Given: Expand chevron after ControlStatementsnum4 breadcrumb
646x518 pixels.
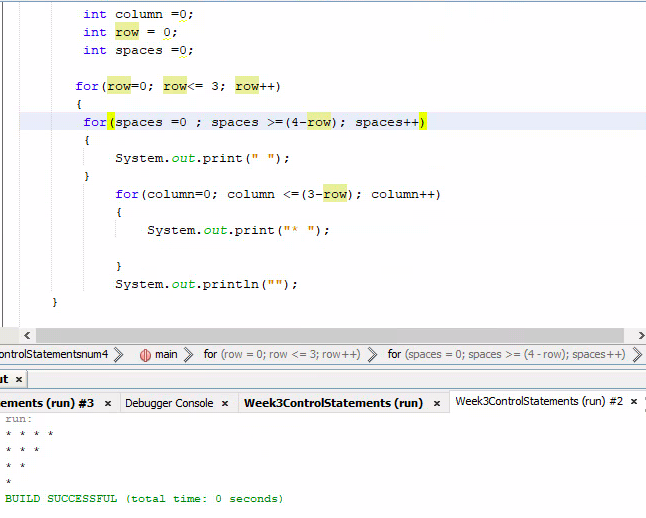Looking at the screenshot, I should point(118,354).
